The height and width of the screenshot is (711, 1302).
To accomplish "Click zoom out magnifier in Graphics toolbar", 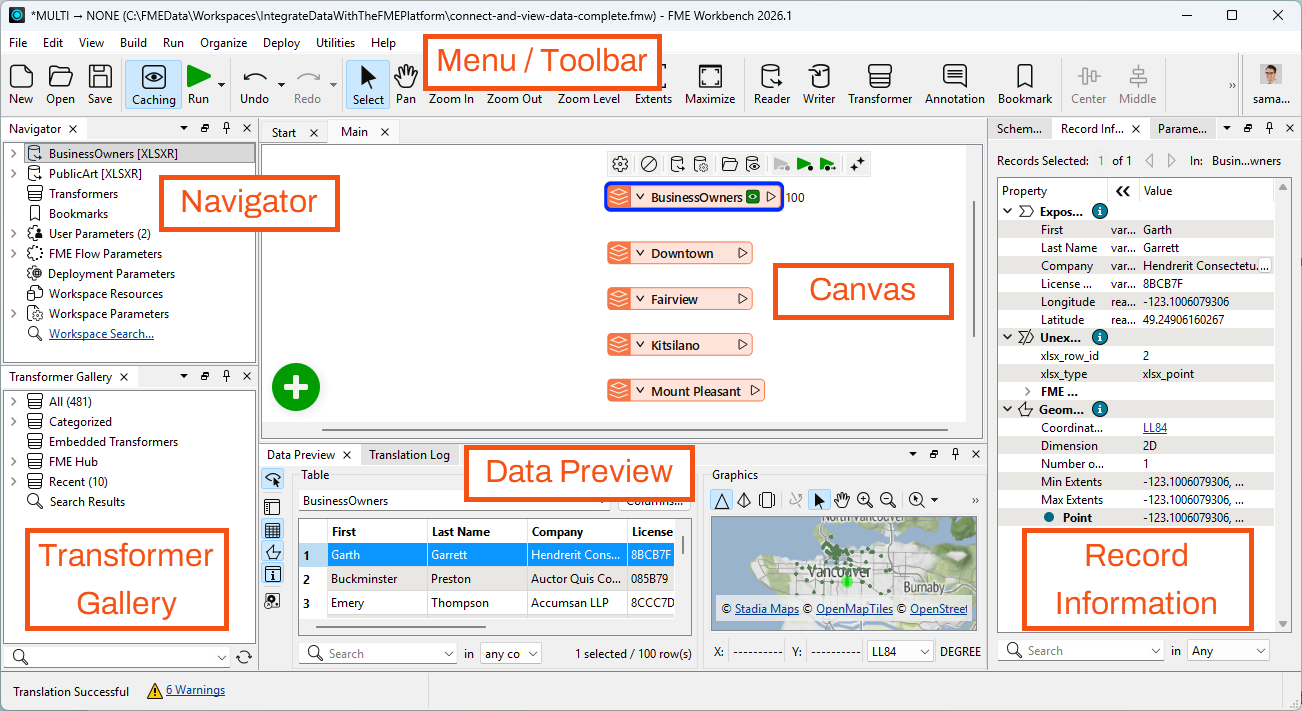I will click(x=887, y=500).
